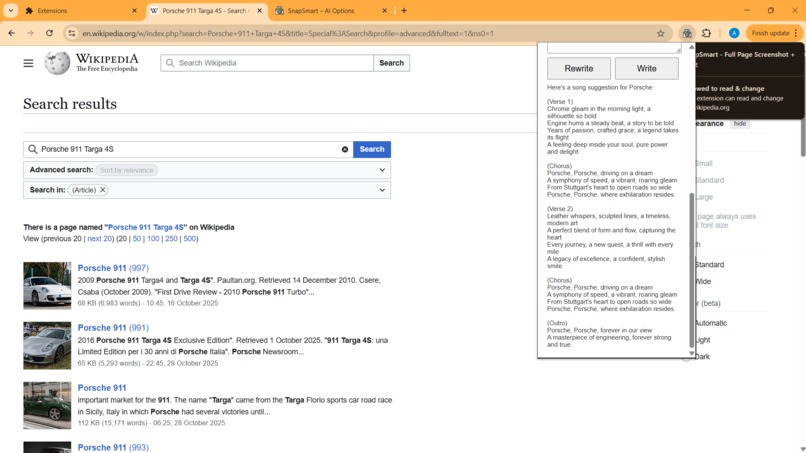
Task: Close the Porsche 911 Targa 4S tab
Action: (260, 10)
